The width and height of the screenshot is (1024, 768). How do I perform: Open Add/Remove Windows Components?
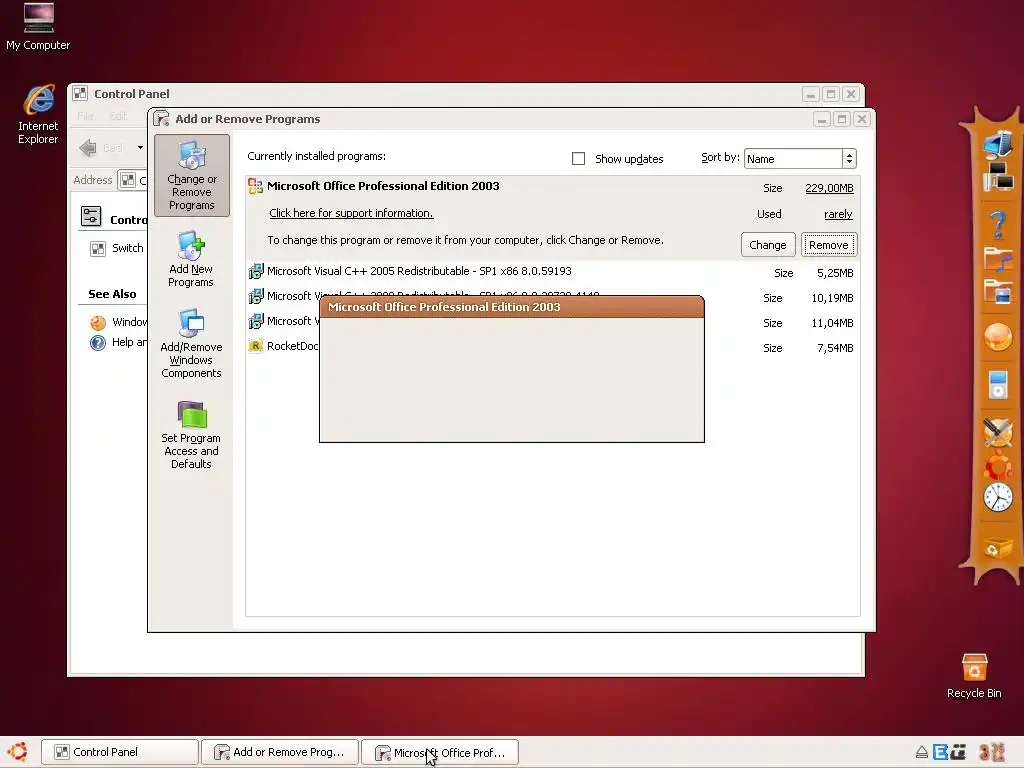tap(191, 344)
